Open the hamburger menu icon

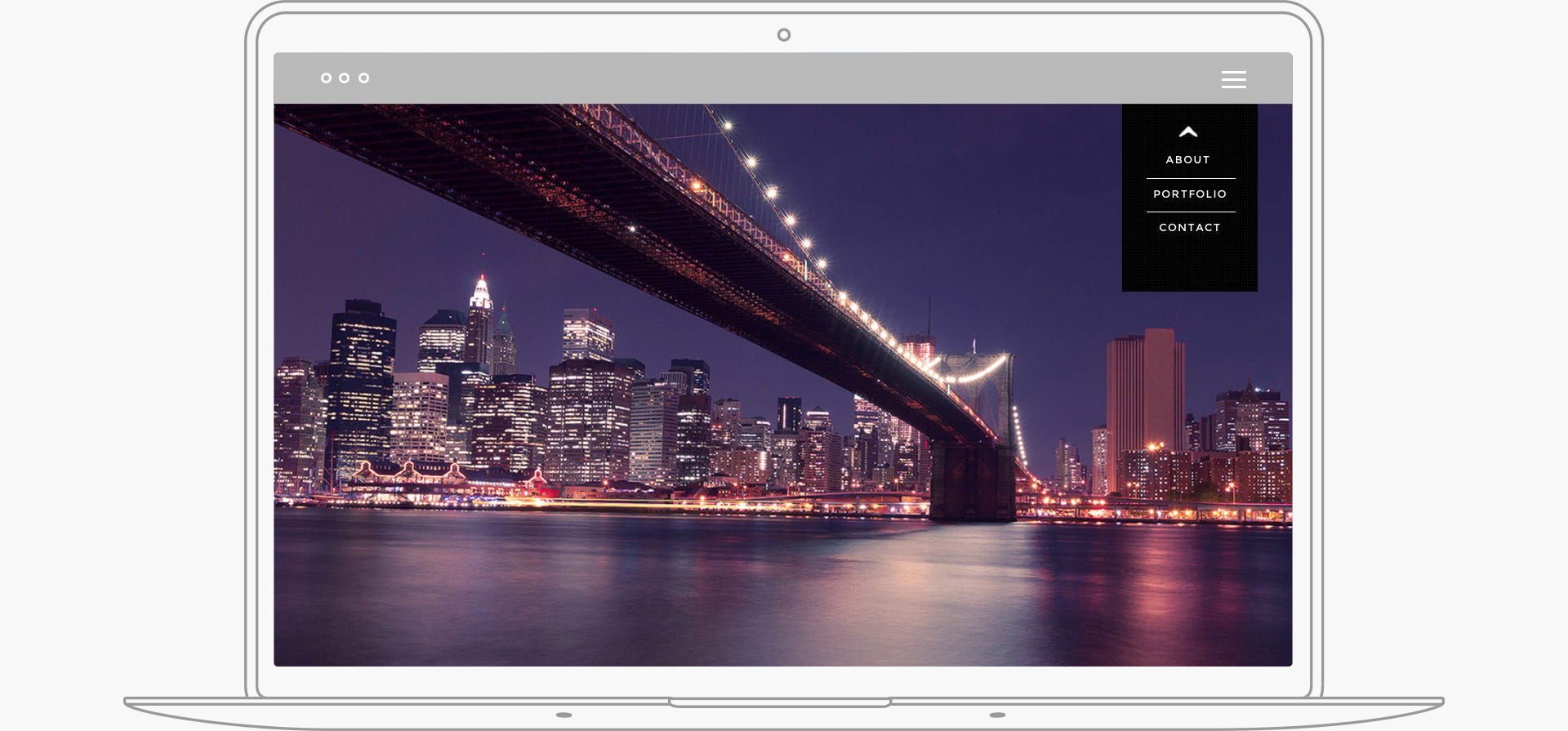pyautogui.click(x=1233, y=79)
